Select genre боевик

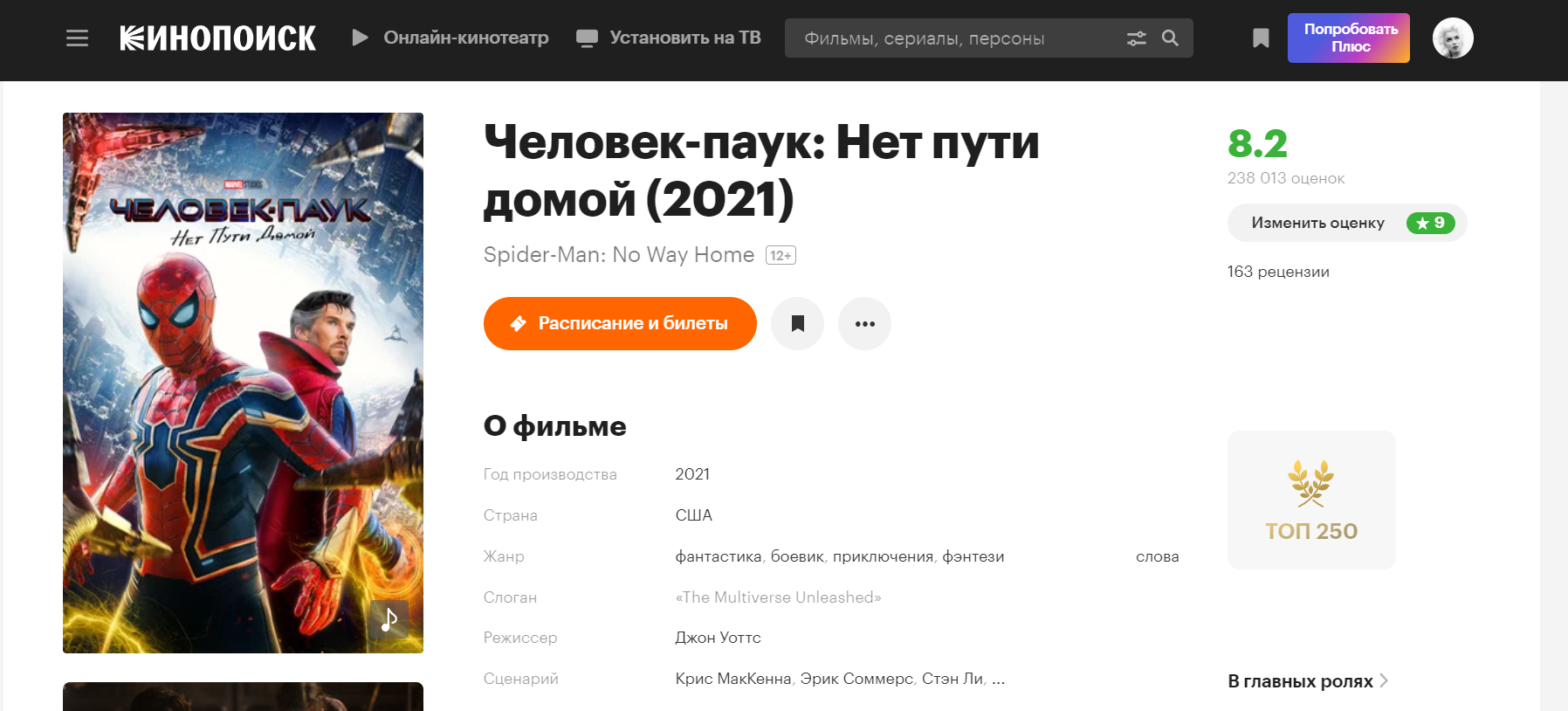(797, 556)
